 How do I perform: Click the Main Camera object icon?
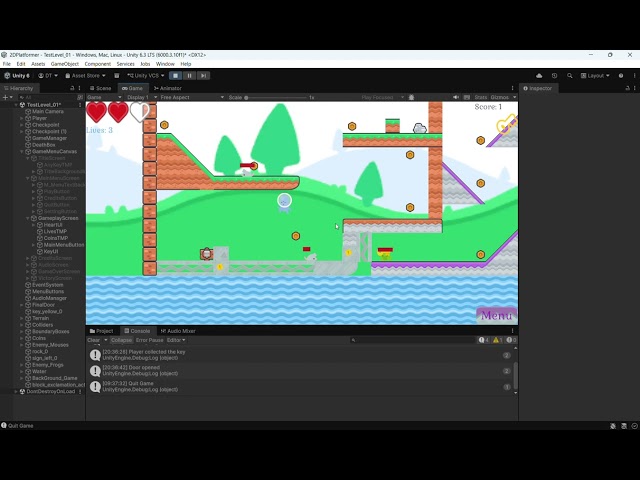tap(28, 111)
